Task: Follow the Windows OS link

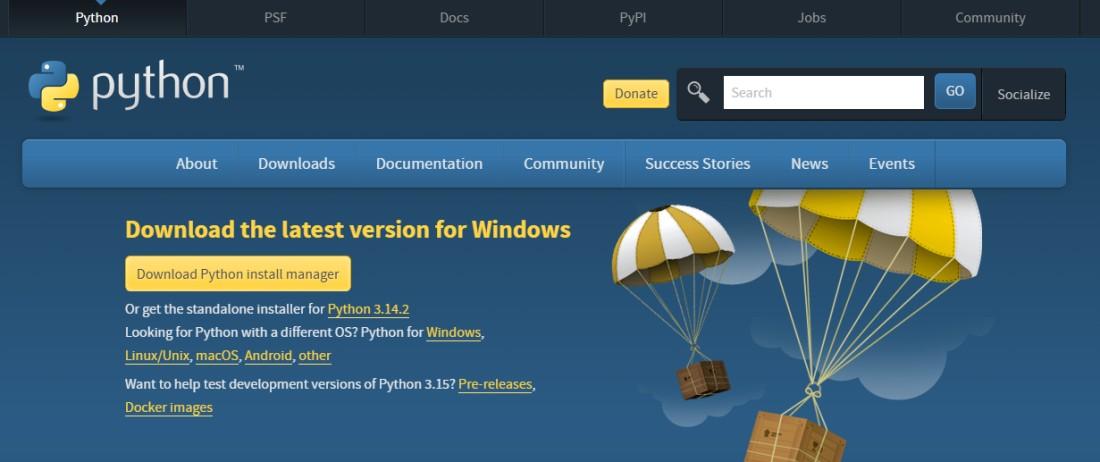Action: coord(454,332)
